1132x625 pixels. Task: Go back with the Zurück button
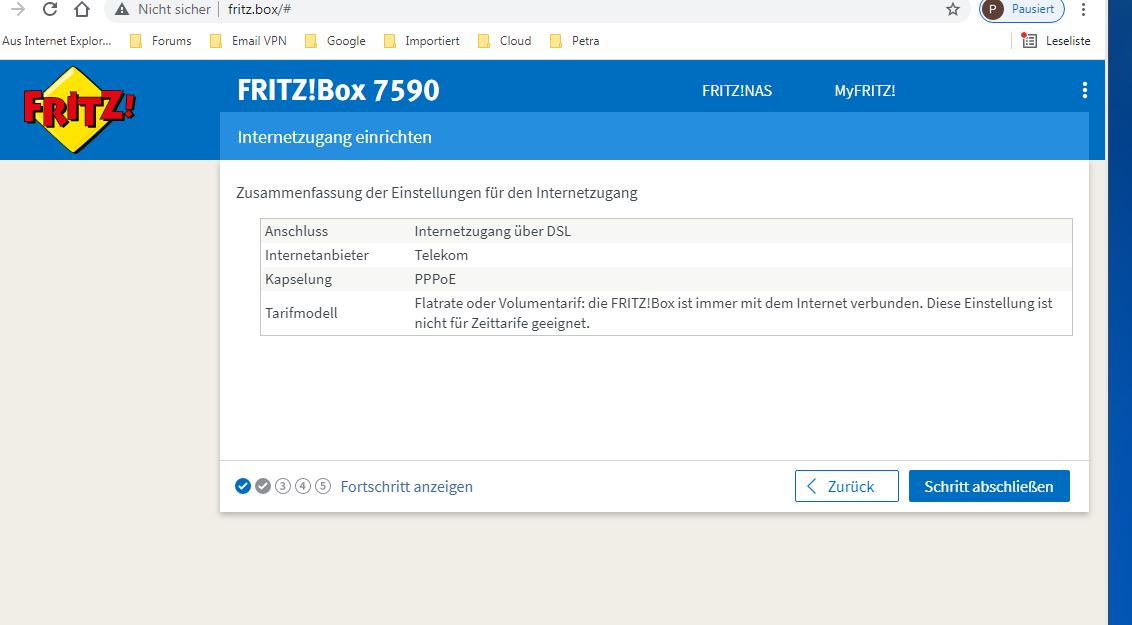(x=847, y=486)
